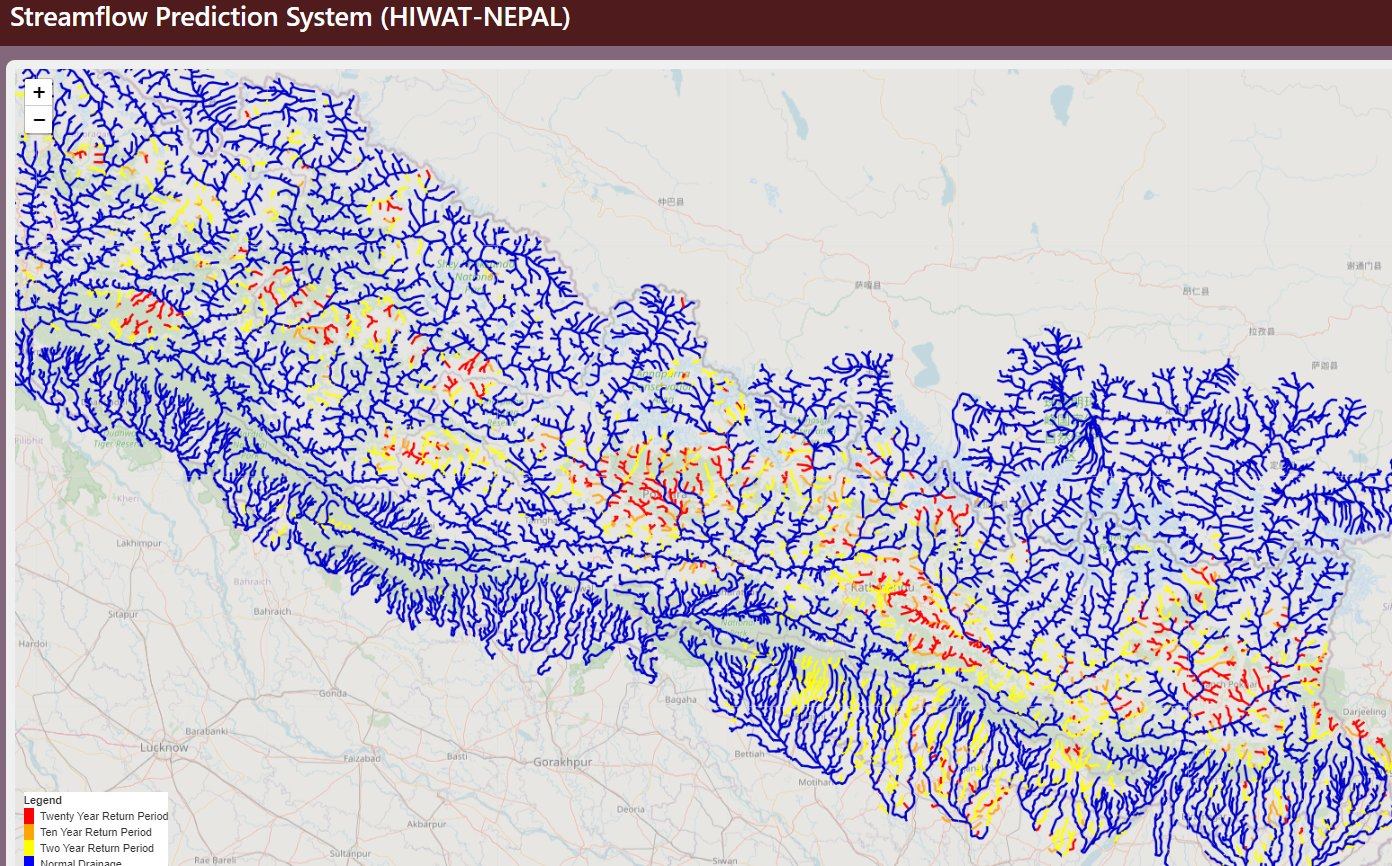Select the Ten Year Return Period legend label
This screenshot has width=1392, height=866.
96,832
